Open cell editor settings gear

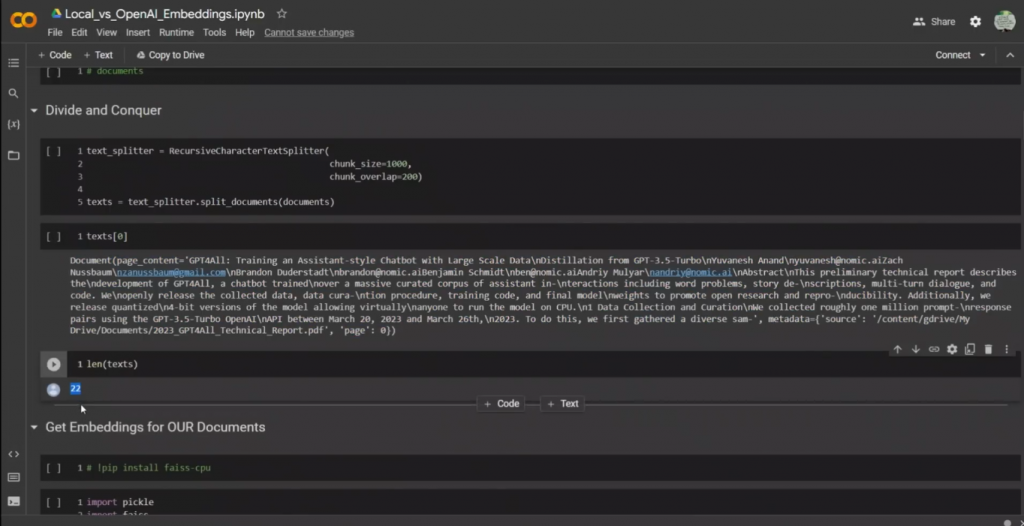952,350
